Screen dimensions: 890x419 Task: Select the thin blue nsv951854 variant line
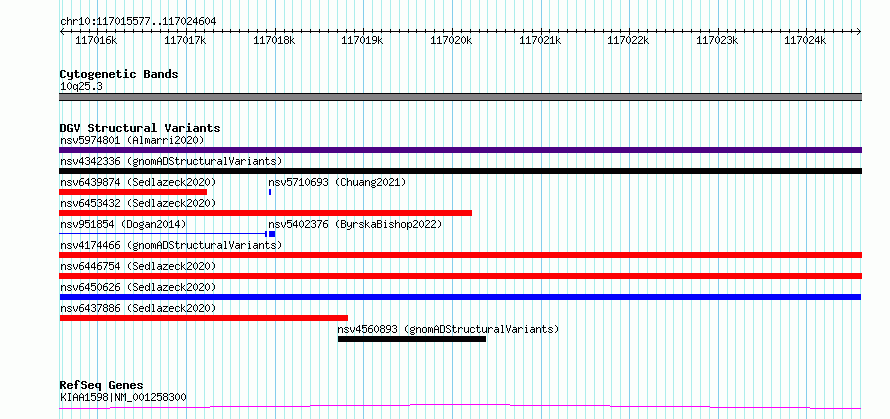[x=163, y=234]
